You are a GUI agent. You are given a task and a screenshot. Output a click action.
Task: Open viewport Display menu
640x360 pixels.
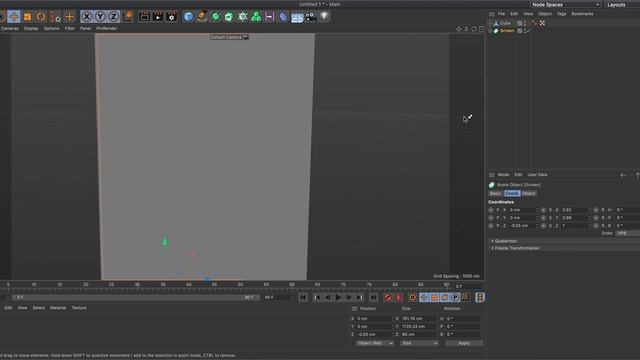click(x=31, y=29)
